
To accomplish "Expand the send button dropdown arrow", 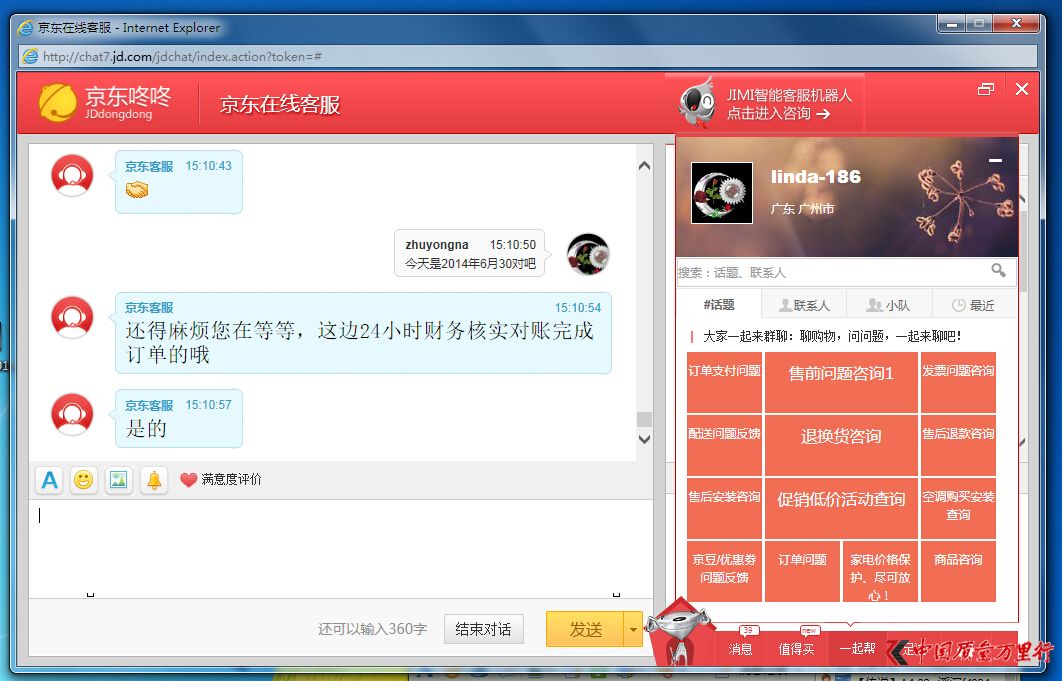I will click(x=632, y=629).
